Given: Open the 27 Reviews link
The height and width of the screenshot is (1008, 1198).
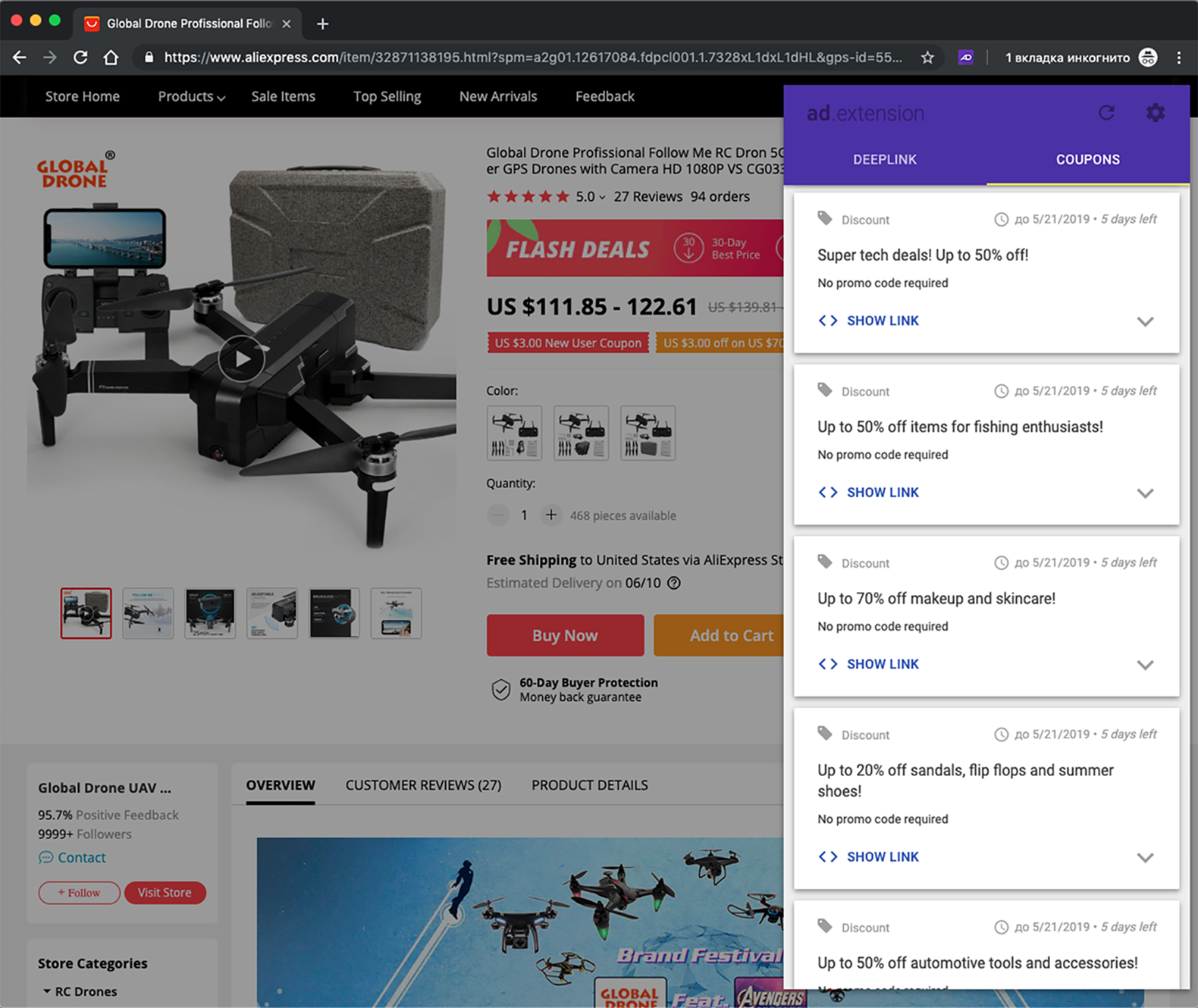Looking at the screenshot, I should (648, 196).
